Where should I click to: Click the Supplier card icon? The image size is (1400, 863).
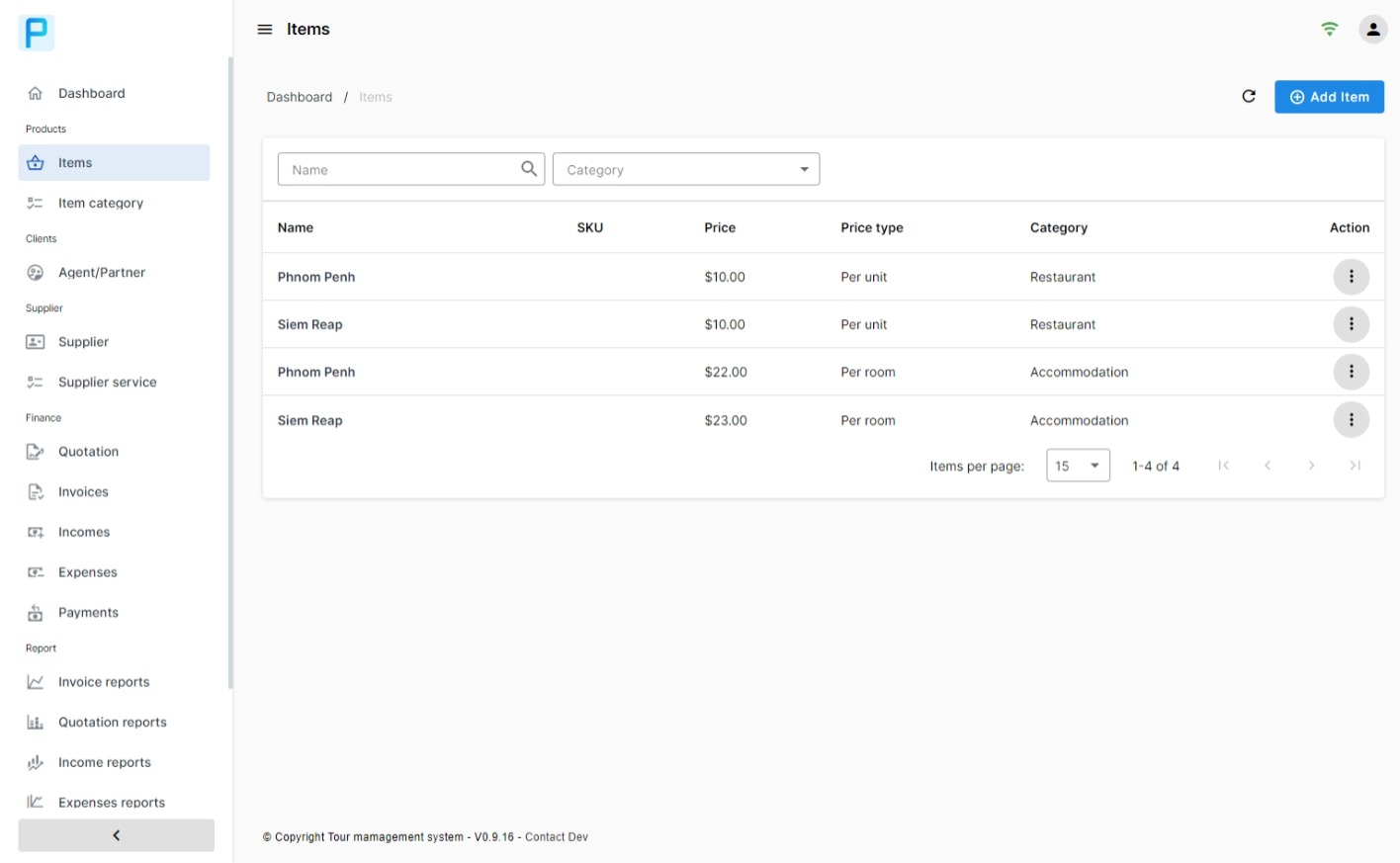coord(36,342)
